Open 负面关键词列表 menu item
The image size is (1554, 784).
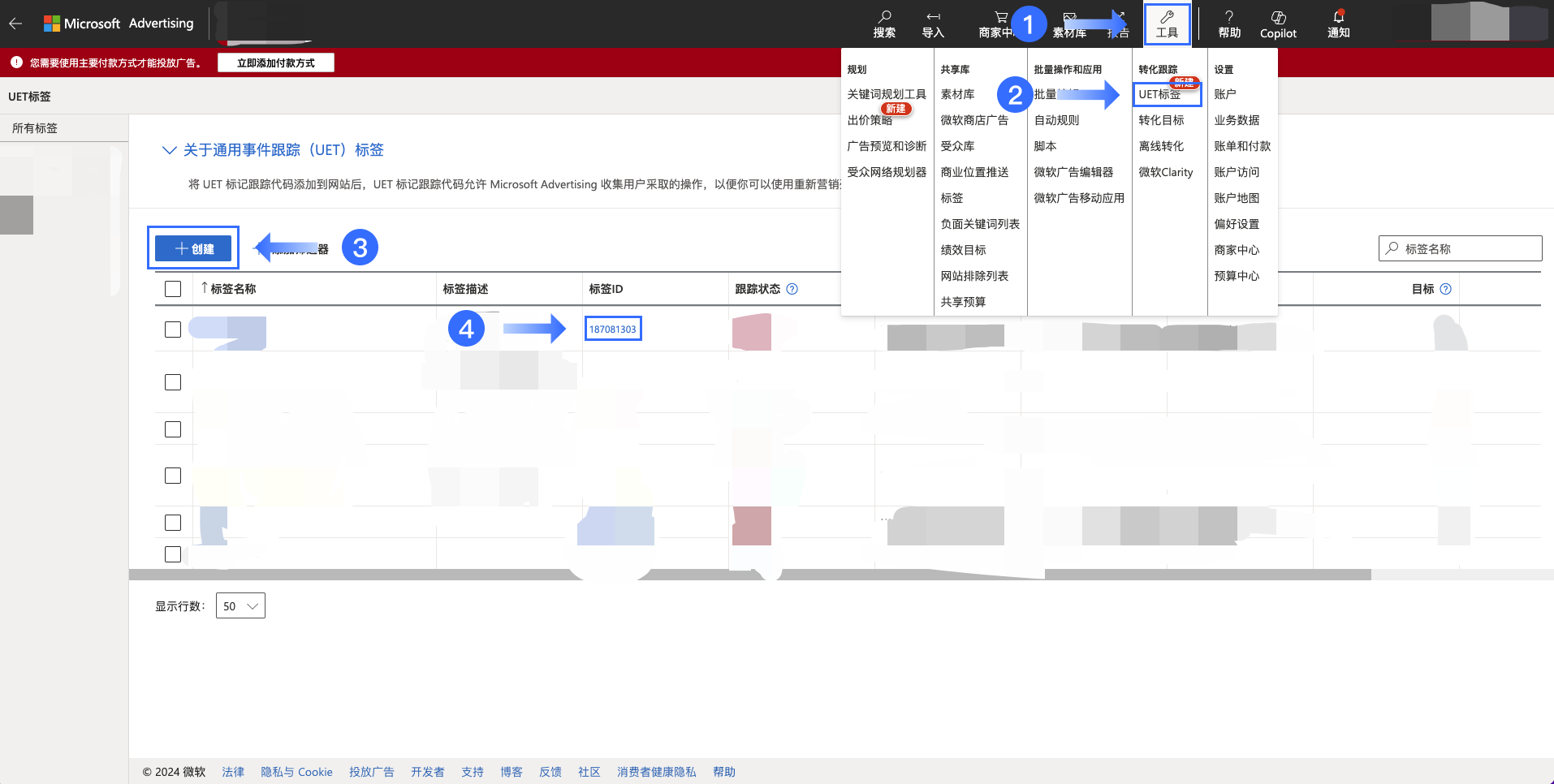click(980, 224)
